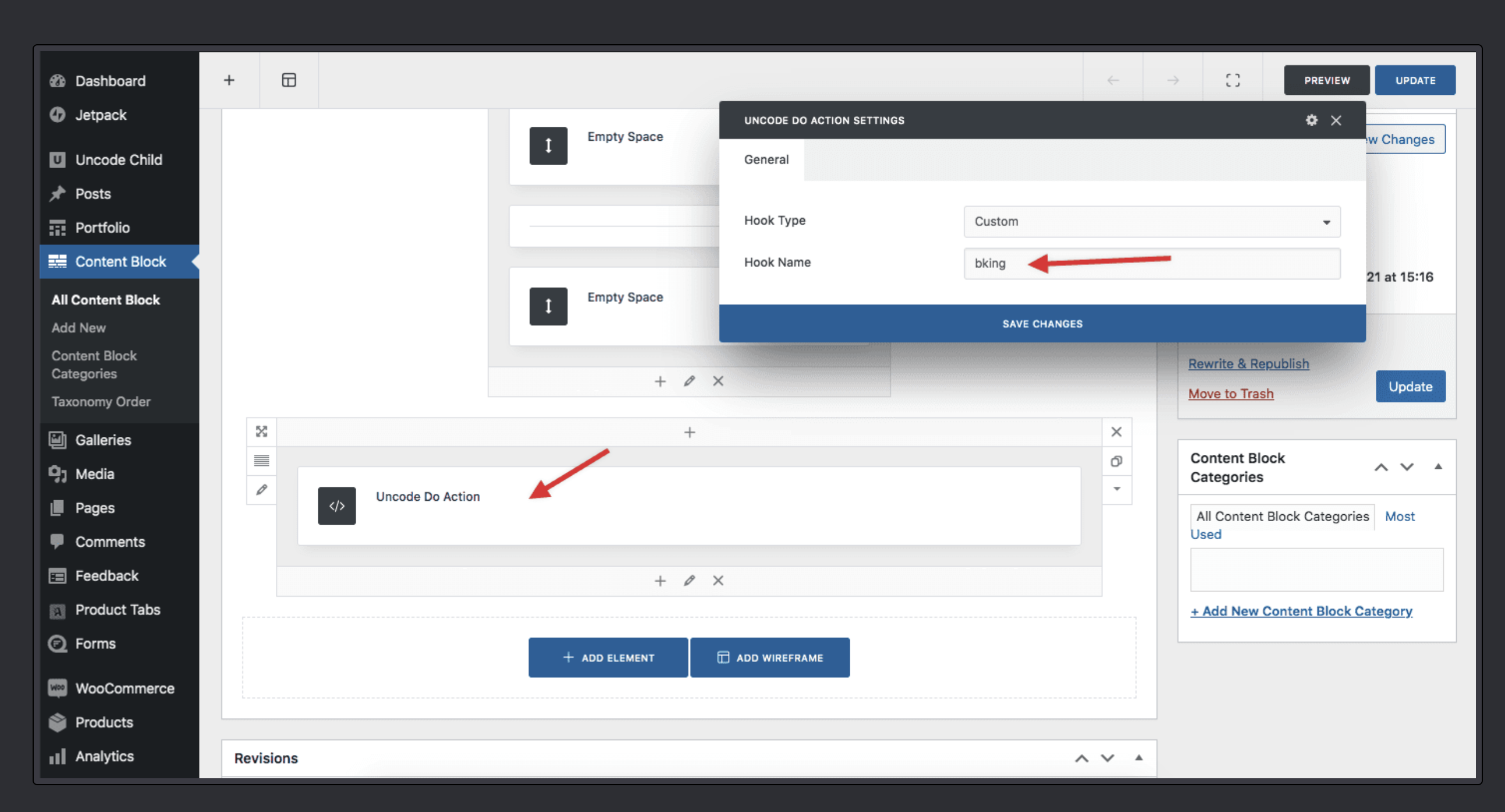This screenshot has width=1505, height=812.
Task: Click the plus add-element icon in top toolbar
Action: point(229,80)
